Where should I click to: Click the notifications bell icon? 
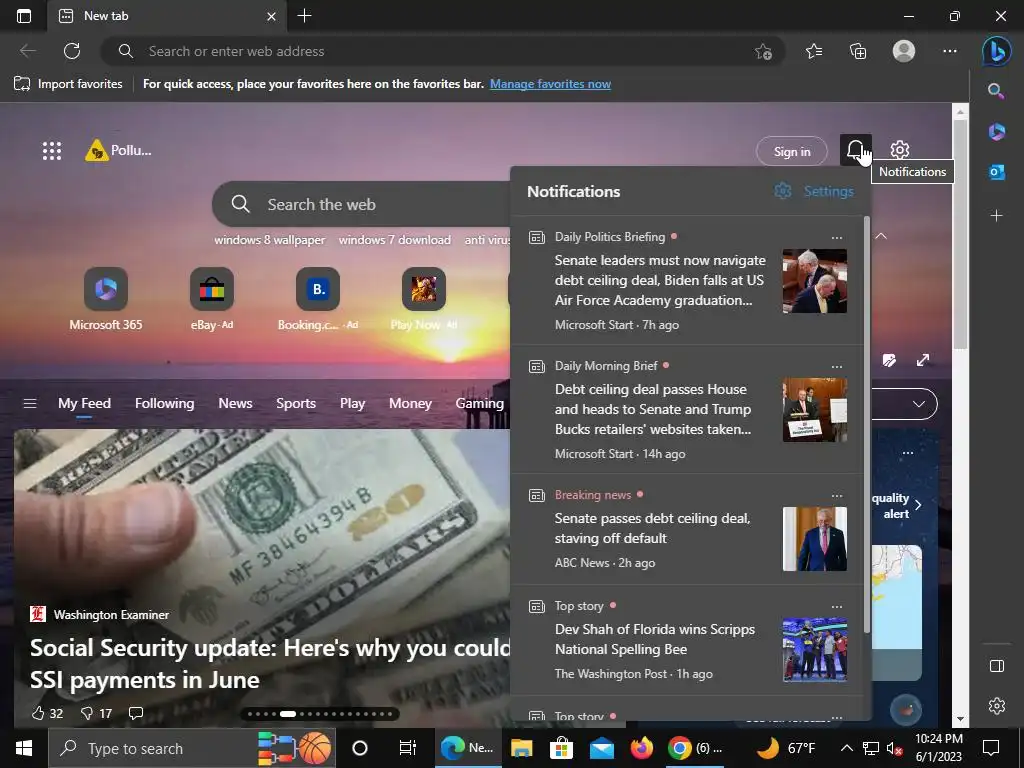[x=856, y=151]
